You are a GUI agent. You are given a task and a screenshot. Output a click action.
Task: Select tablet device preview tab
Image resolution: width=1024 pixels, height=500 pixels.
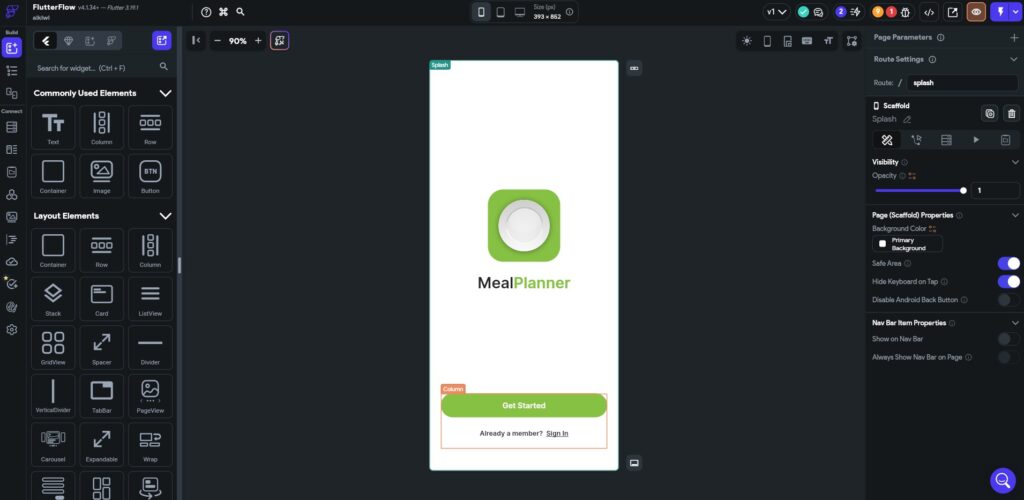coord(500,12)
